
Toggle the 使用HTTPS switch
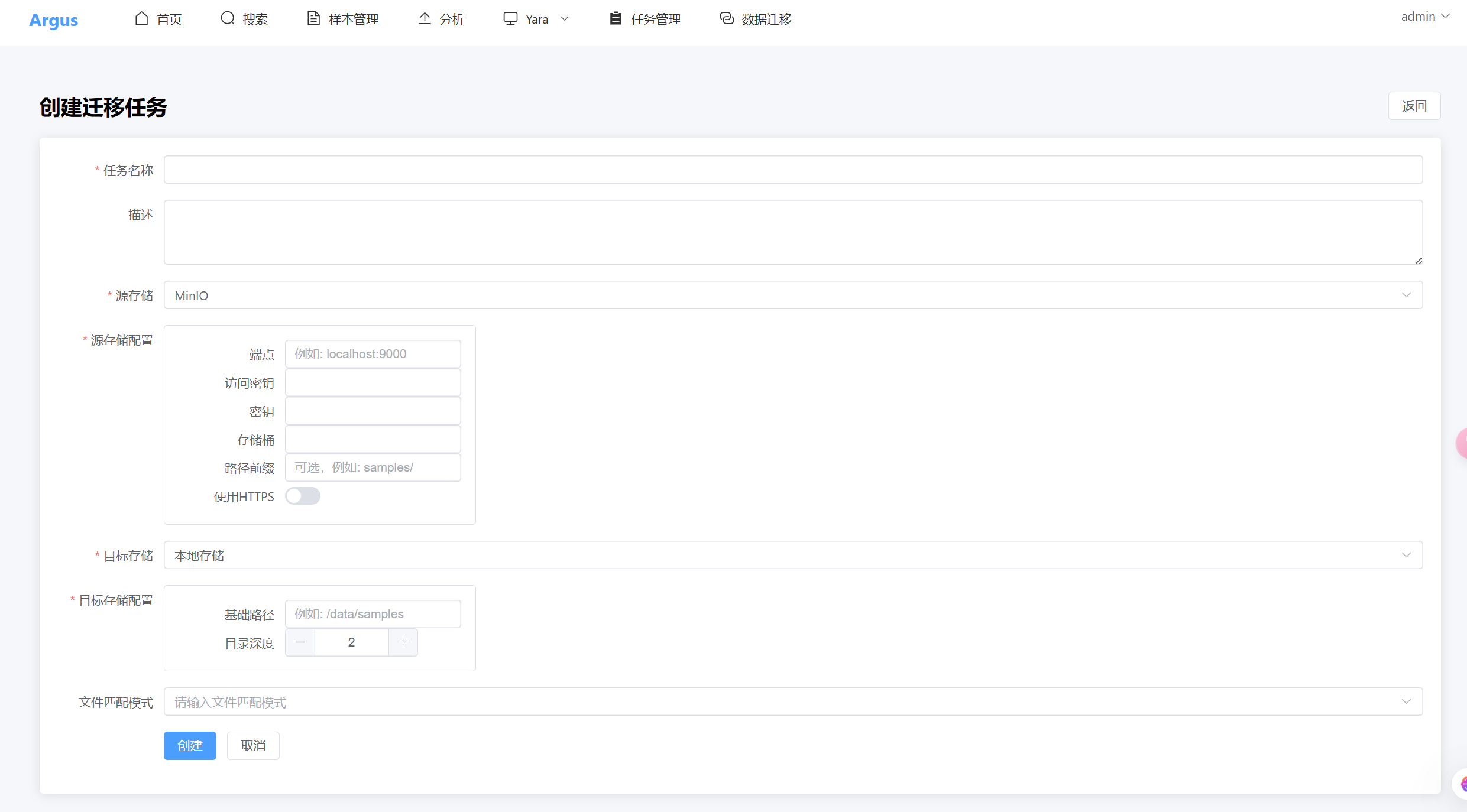[x=303, y=496]
